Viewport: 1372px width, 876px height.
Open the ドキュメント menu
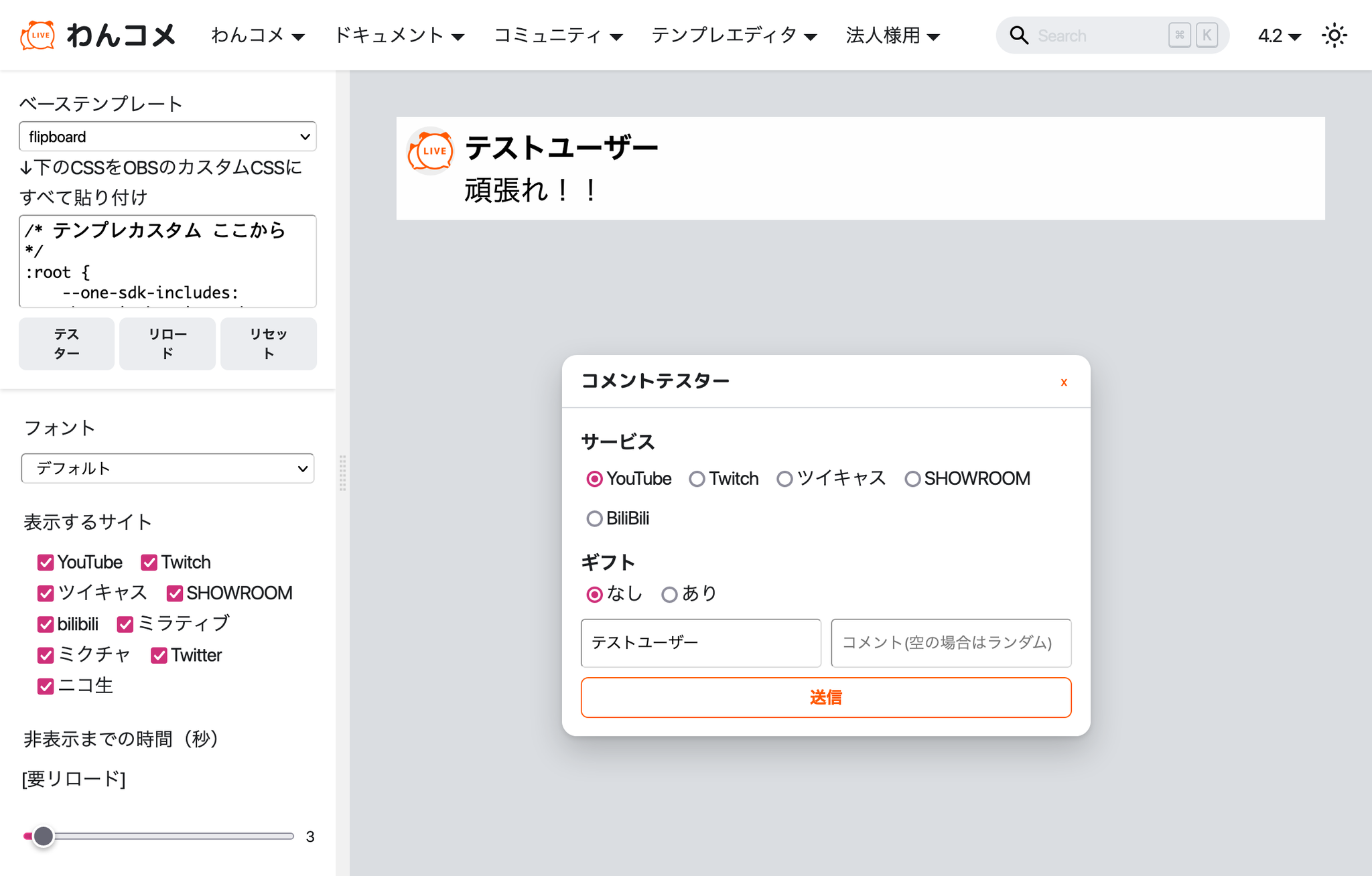(399, 35)
